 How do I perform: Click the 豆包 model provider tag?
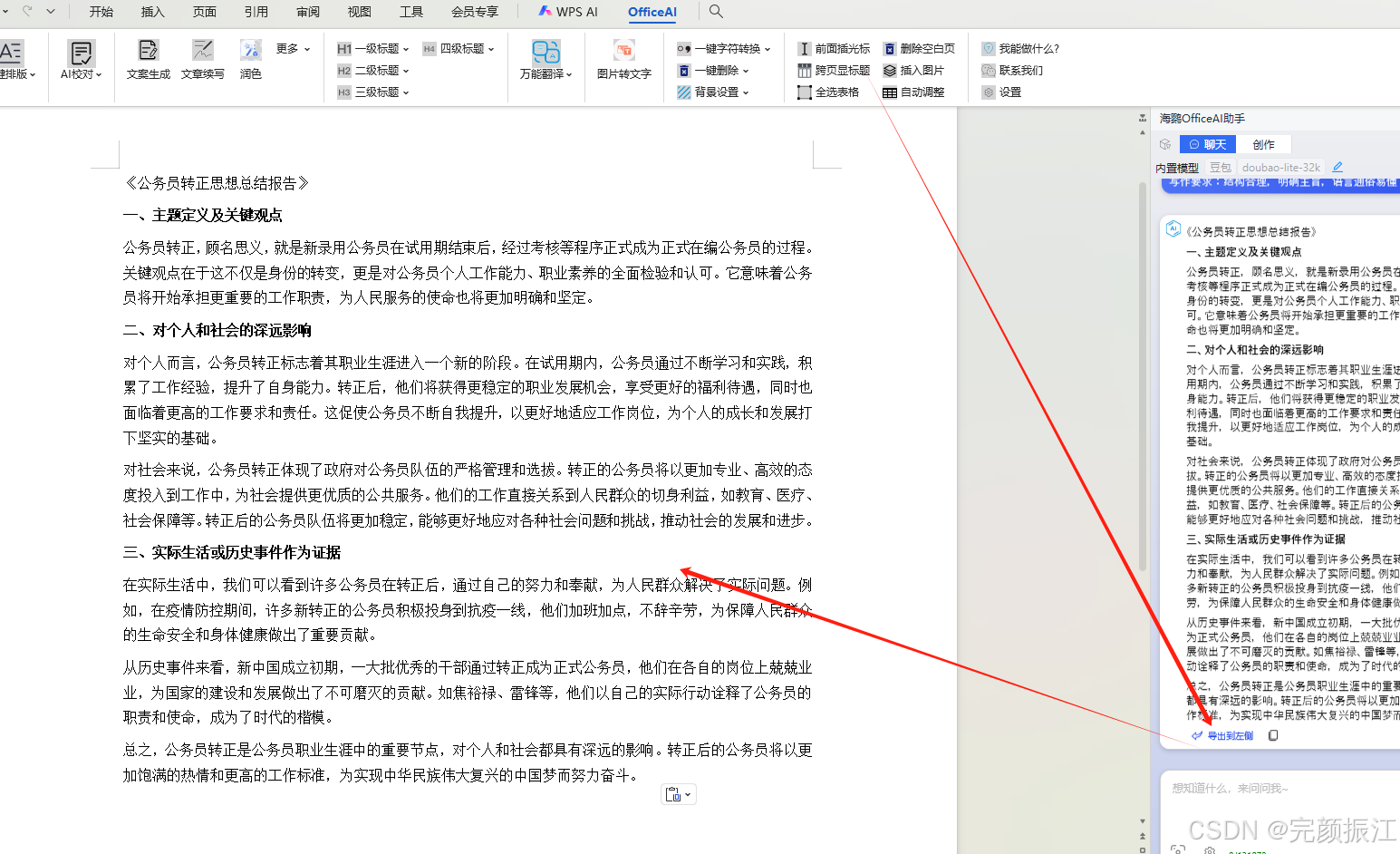click(1220, 168)
